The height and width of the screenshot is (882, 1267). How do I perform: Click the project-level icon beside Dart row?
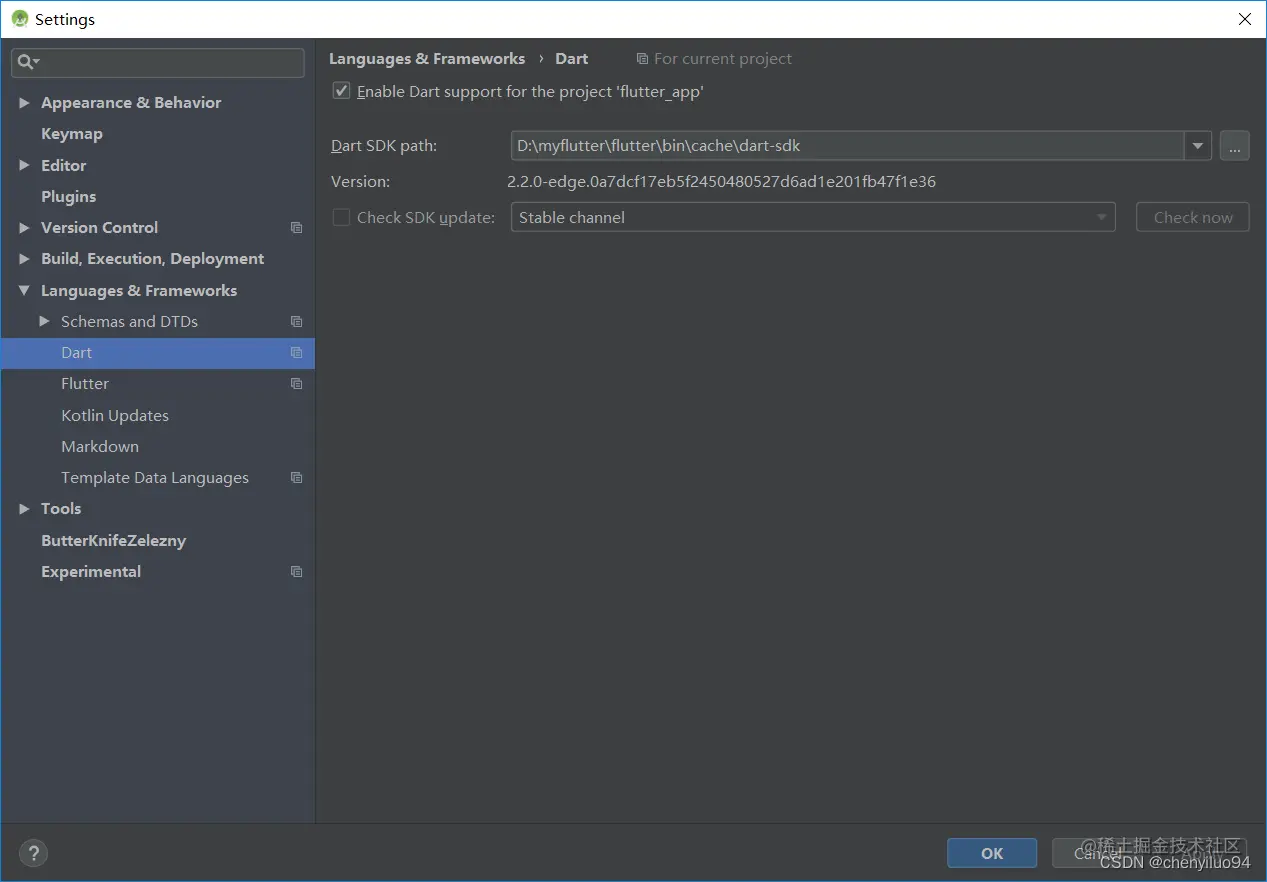pos(296,353)
